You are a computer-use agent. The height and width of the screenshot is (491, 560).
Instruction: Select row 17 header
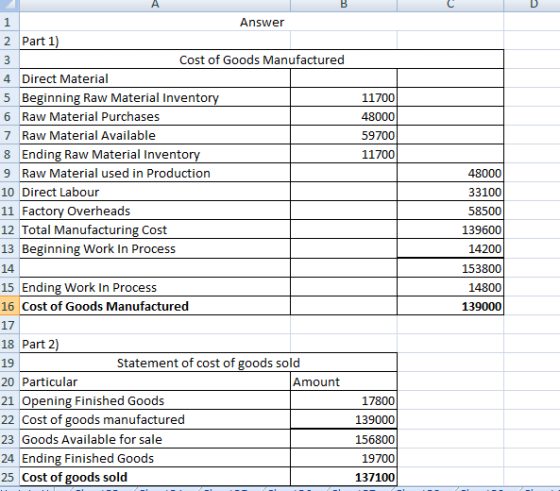[10, 325]
